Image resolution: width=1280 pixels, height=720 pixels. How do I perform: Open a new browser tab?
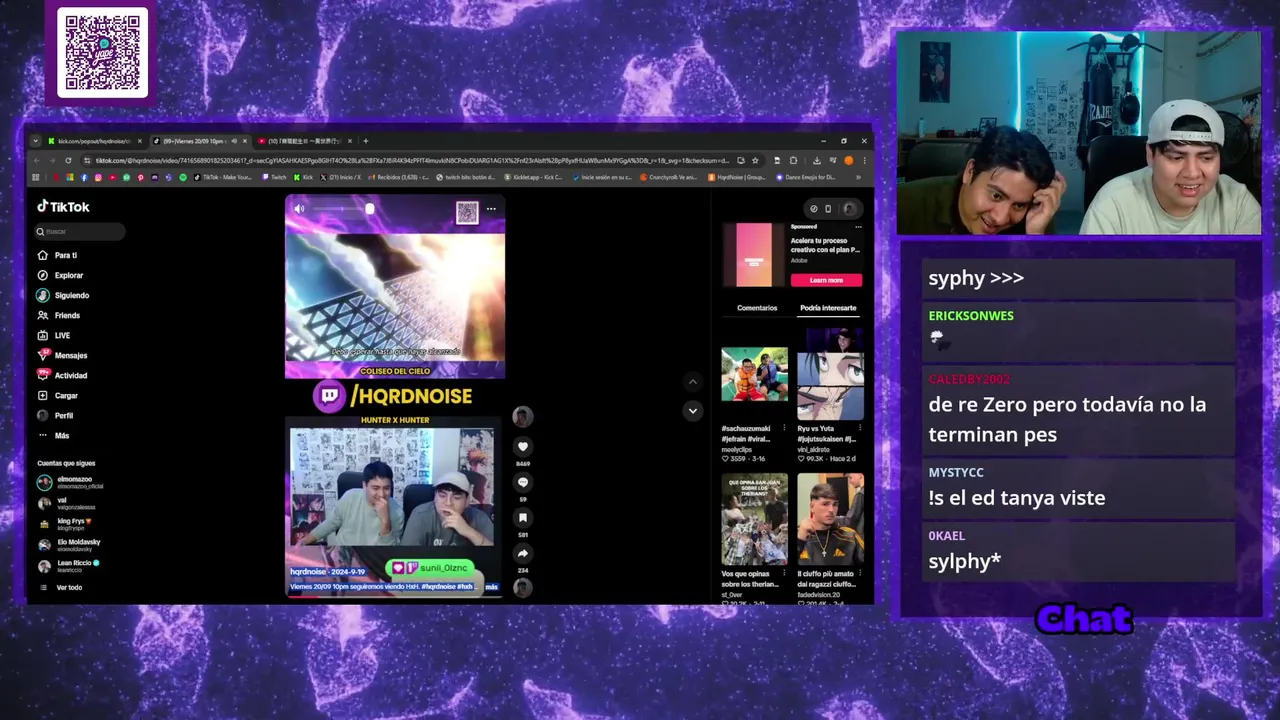(366, 141)
